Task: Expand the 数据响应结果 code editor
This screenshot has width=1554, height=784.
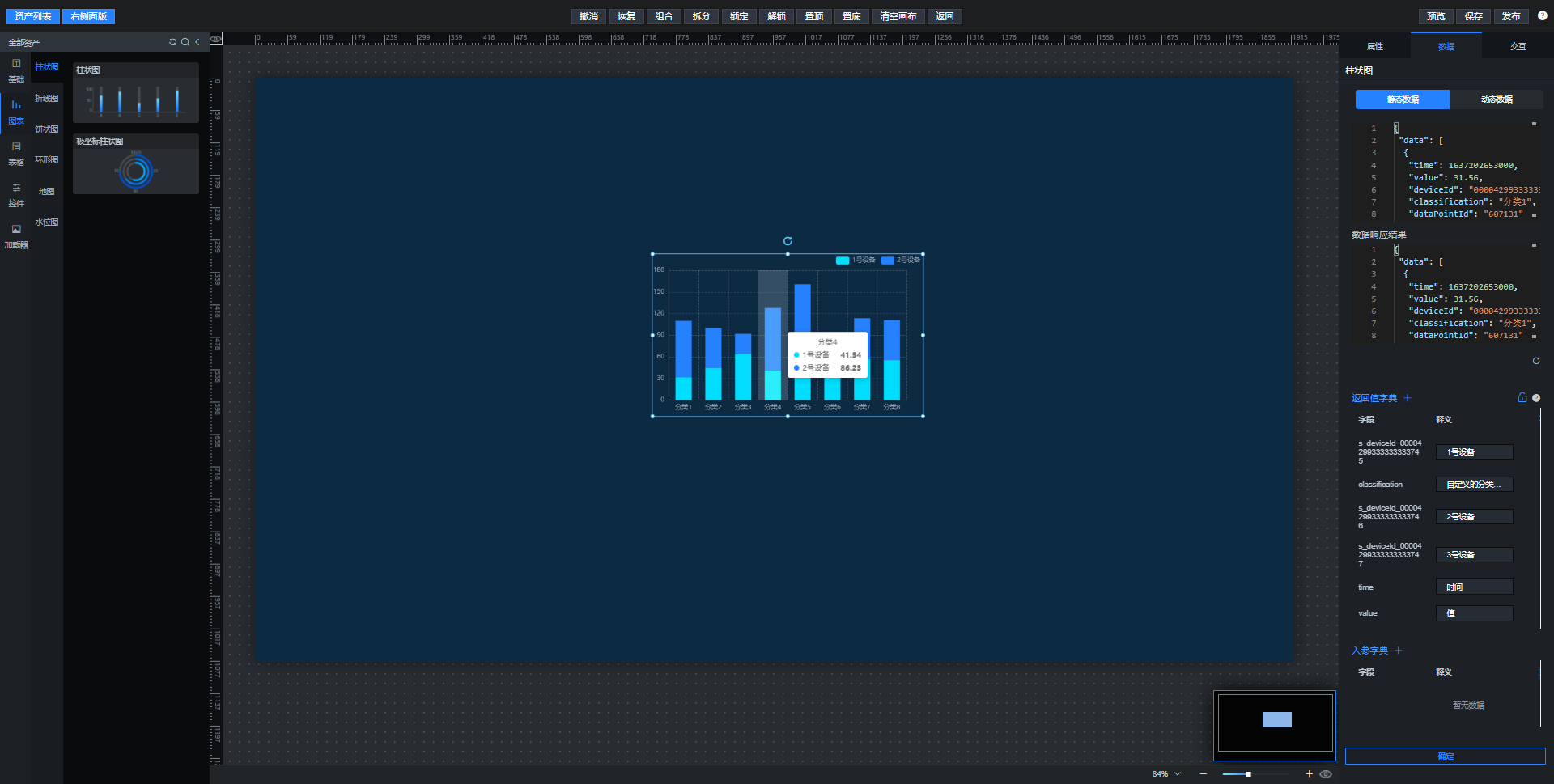Action: [x=1534, y=245]
